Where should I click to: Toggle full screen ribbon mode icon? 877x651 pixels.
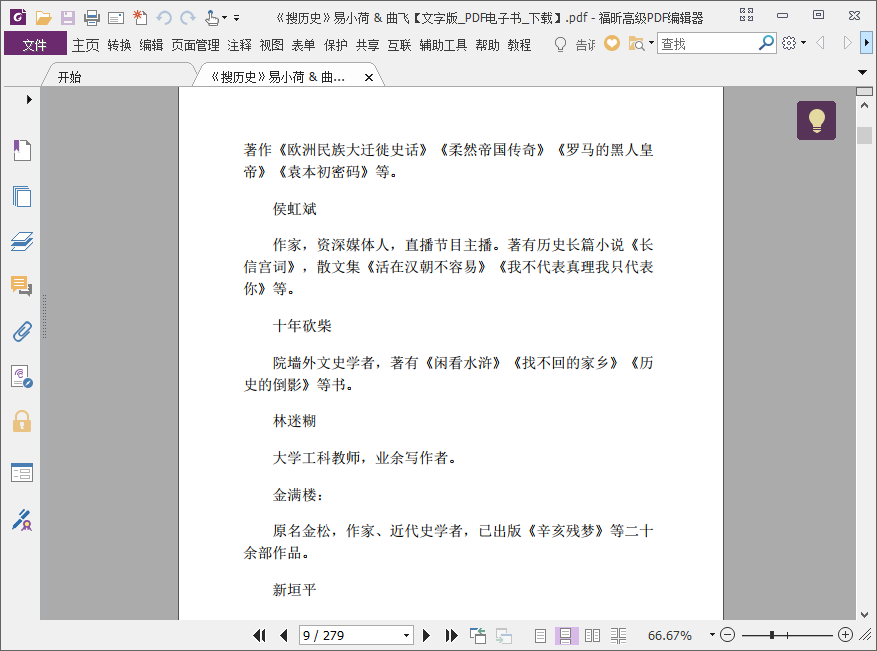pyautogui.click(x=746, y=15)
